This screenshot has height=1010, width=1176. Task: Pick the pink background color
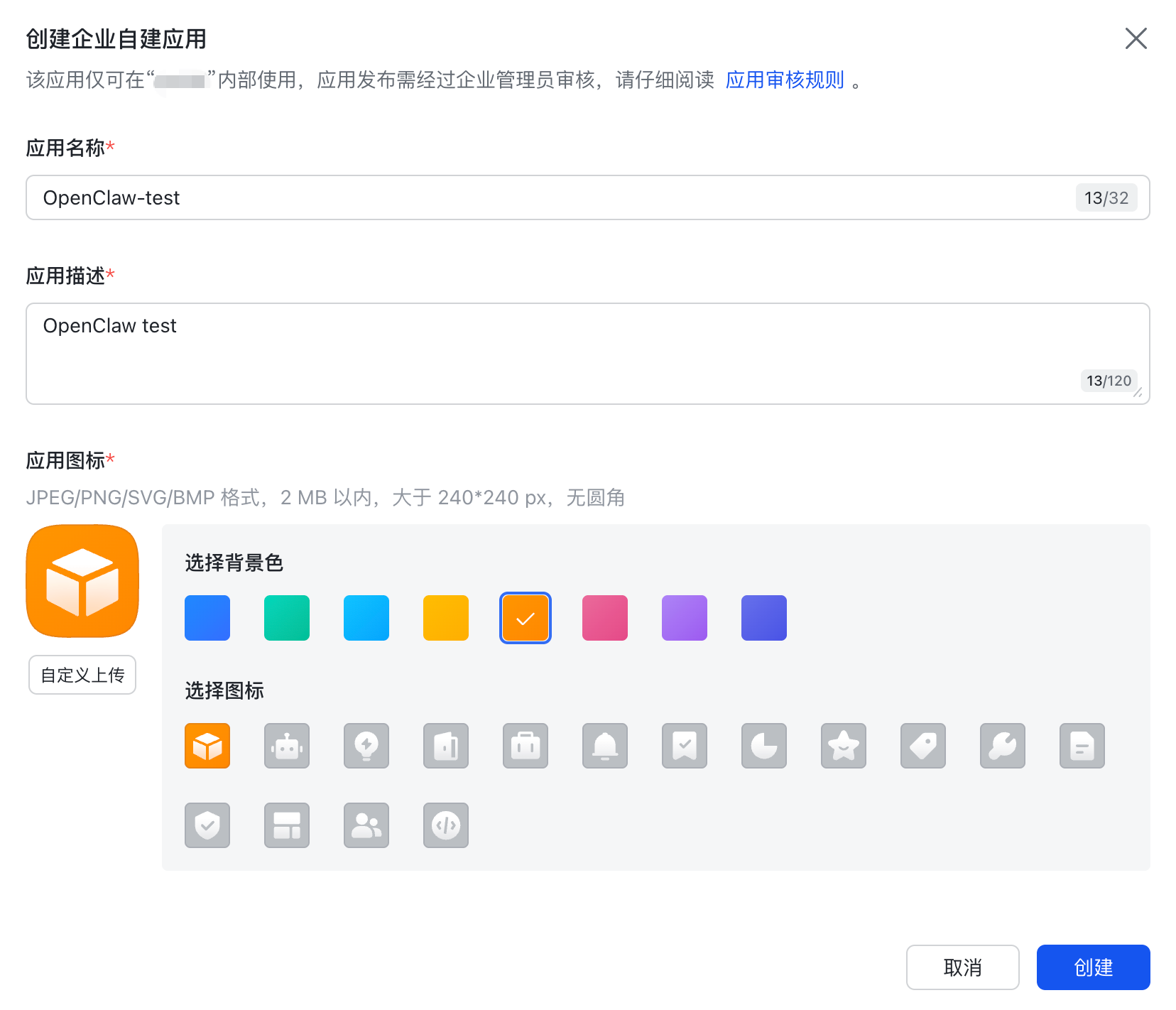click(x=604, y=618)
